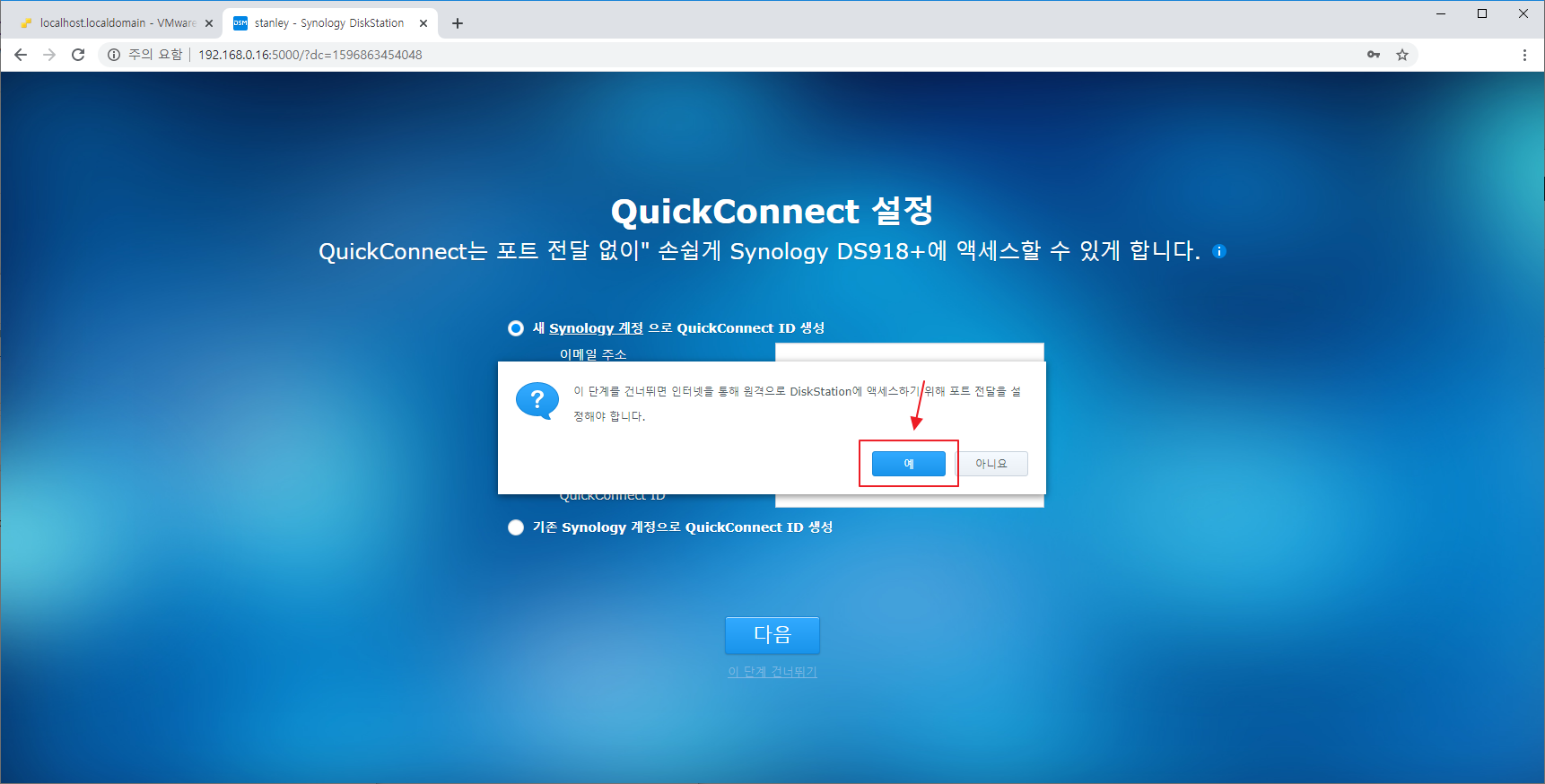Close the stanley Synology DiskStation tab
The width and height of the screenshot is (1545, 784).
(x=423, y=23)
